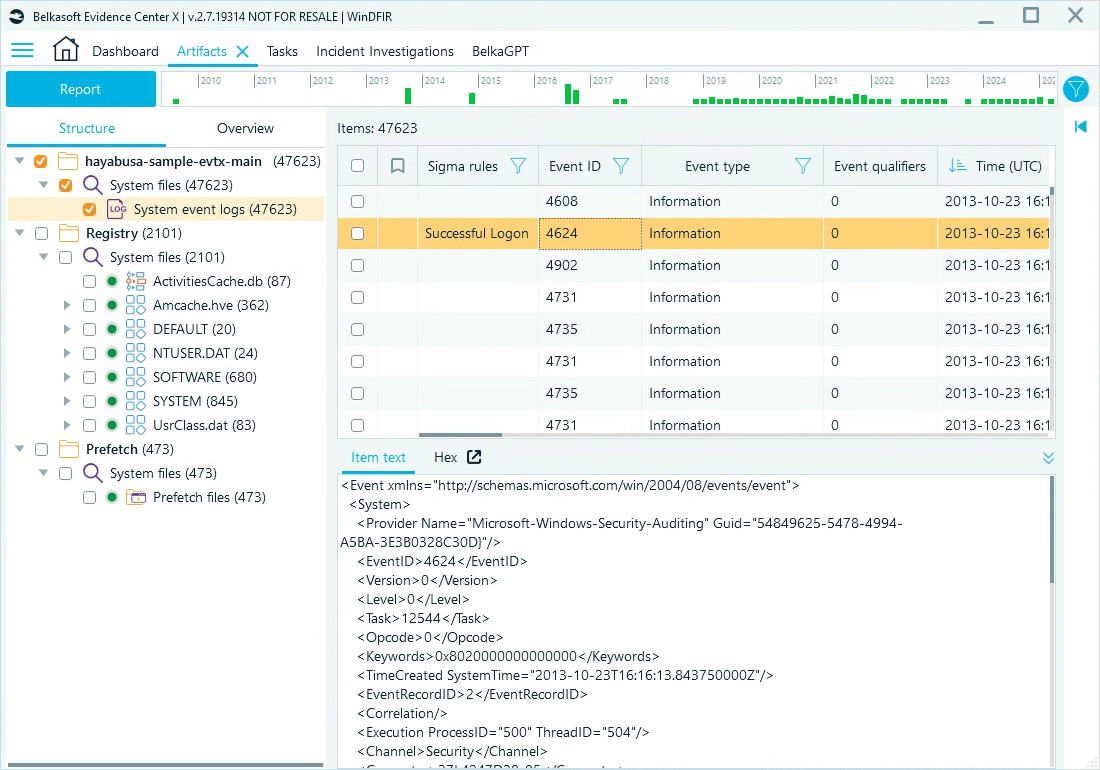Screen dimensions: 1100x770
Task: Click System event logs LOG icon
Action: point(117,209)
